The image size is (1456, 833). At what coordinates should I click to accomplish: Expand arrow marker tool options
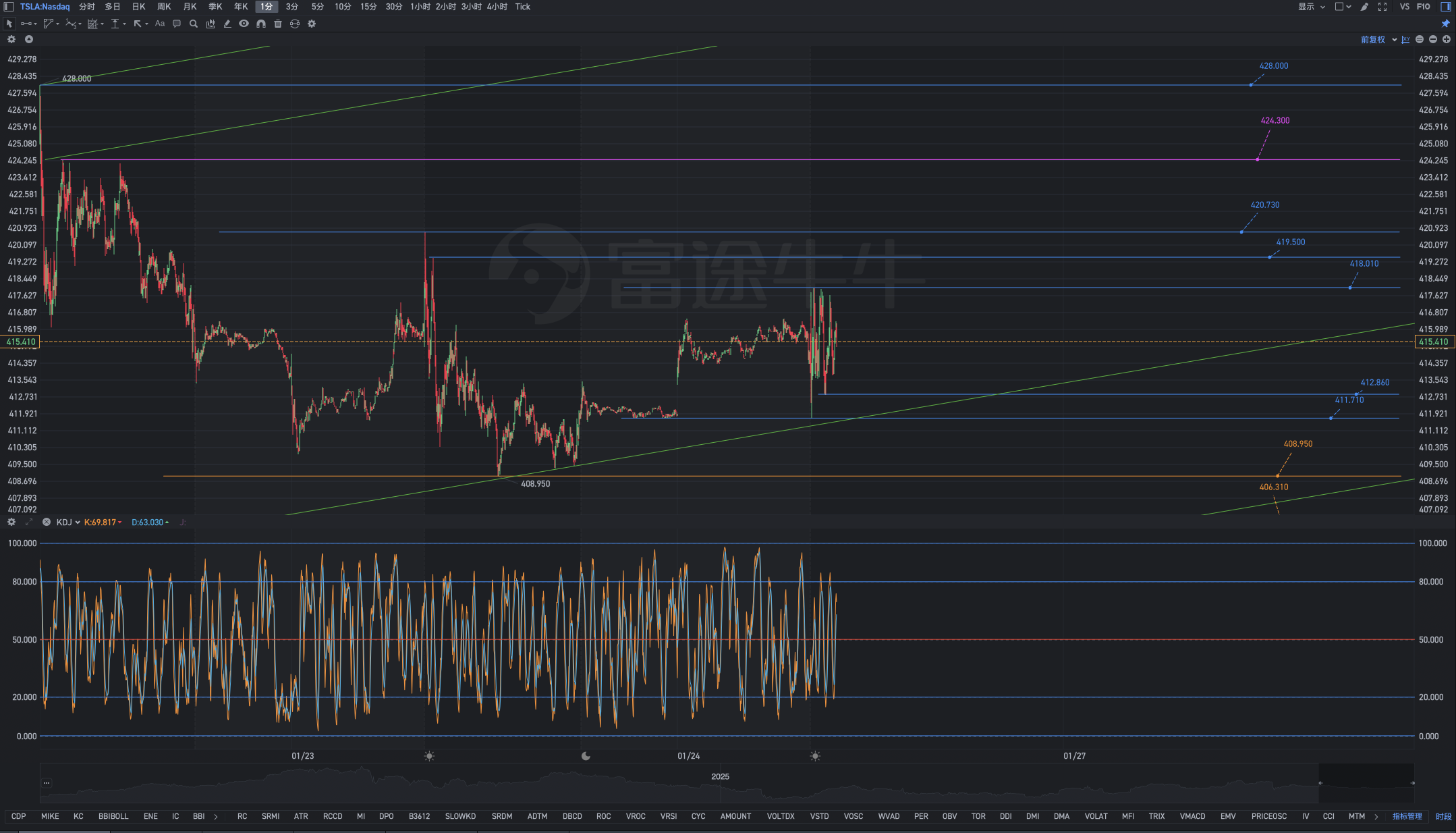[146, 24]
